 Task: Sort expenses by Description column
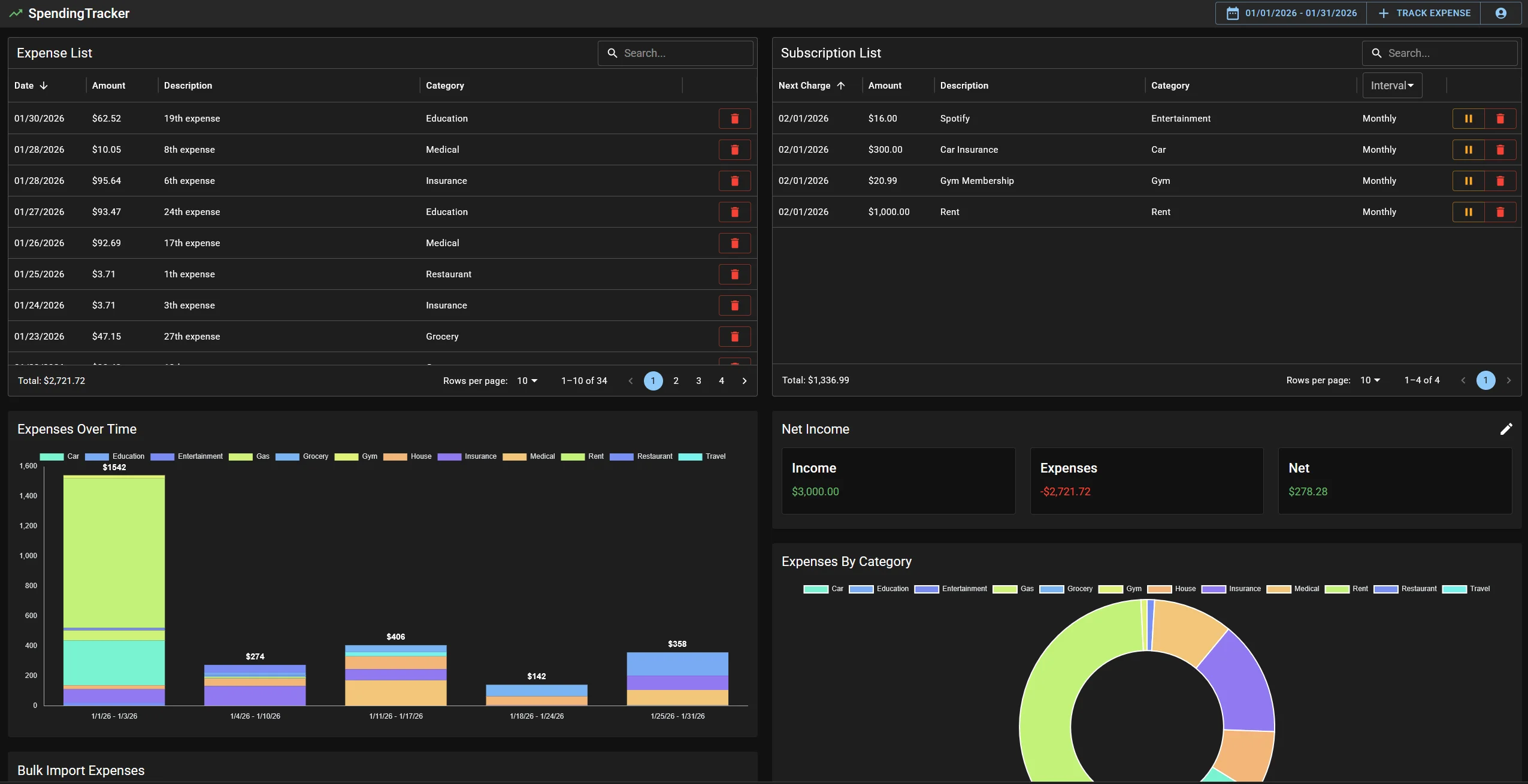tap(188, 86)
